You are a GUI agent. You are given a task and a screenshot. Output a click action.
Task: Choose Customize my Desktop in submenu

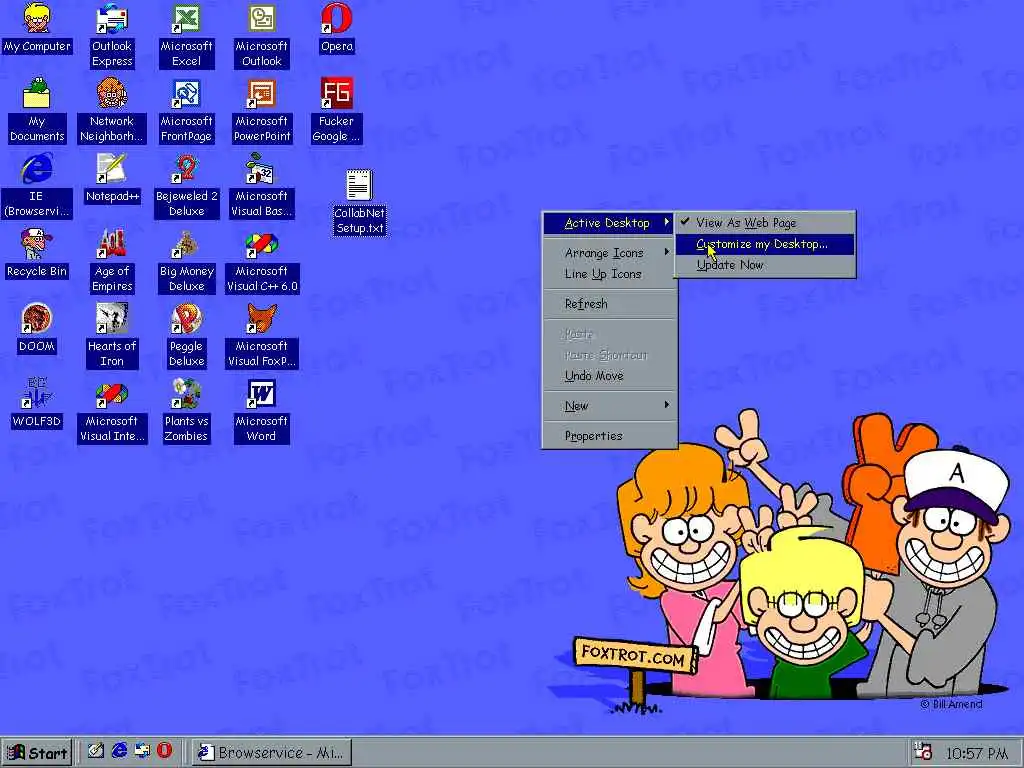765,244
